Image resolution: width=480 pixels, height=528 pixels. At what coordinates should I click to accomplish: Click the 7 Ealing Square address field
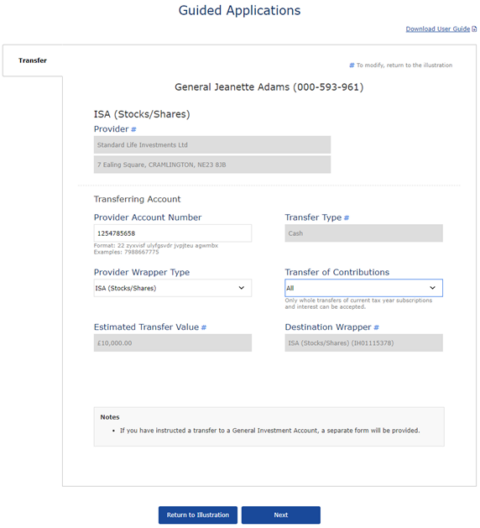(x=212, y=165)
